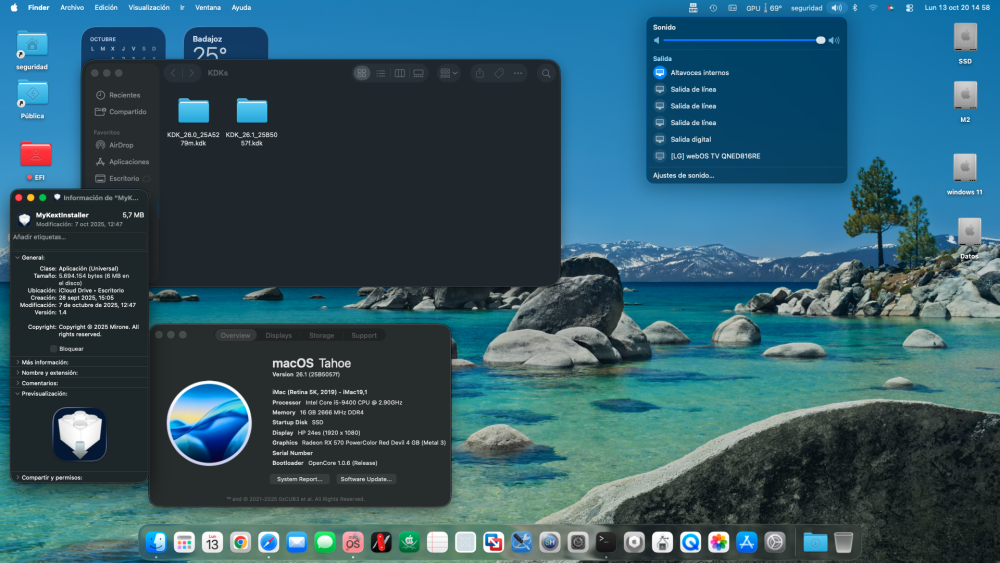Click the tag icon in Finder toolbar
Image resolution: width=1000 pixels, height=563 pixels.
[x=499, y=73]
